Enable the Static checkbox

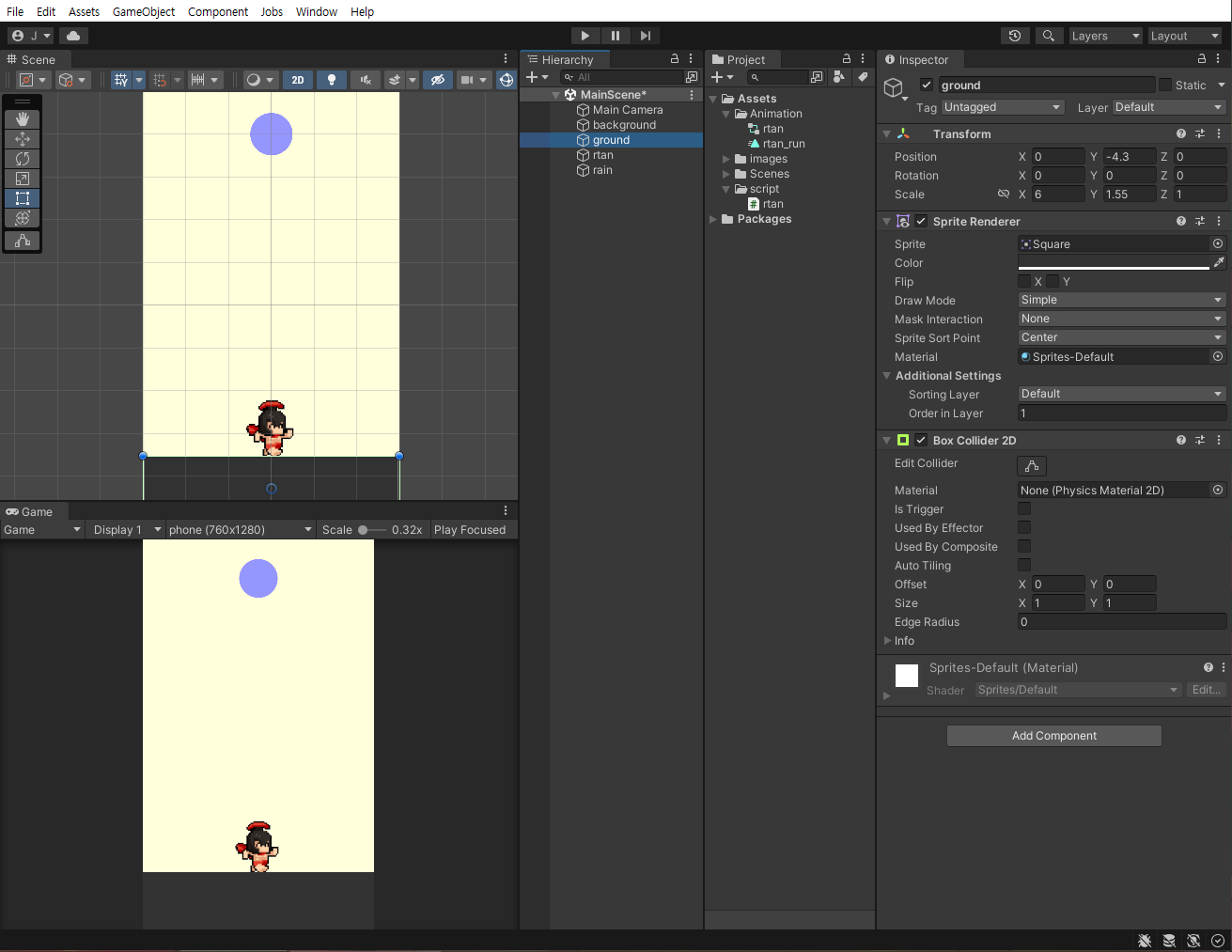pos(1165,85)
